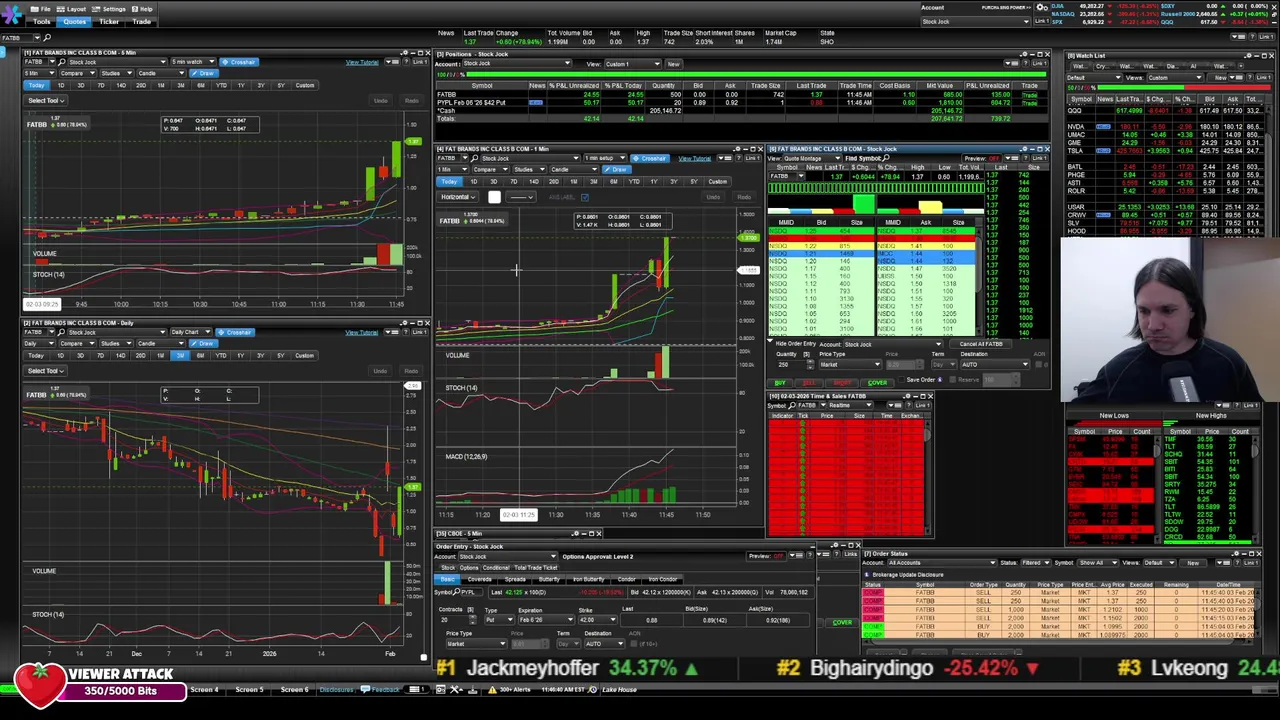Toggle Crosshair on the Daily chart

[237, 332]
